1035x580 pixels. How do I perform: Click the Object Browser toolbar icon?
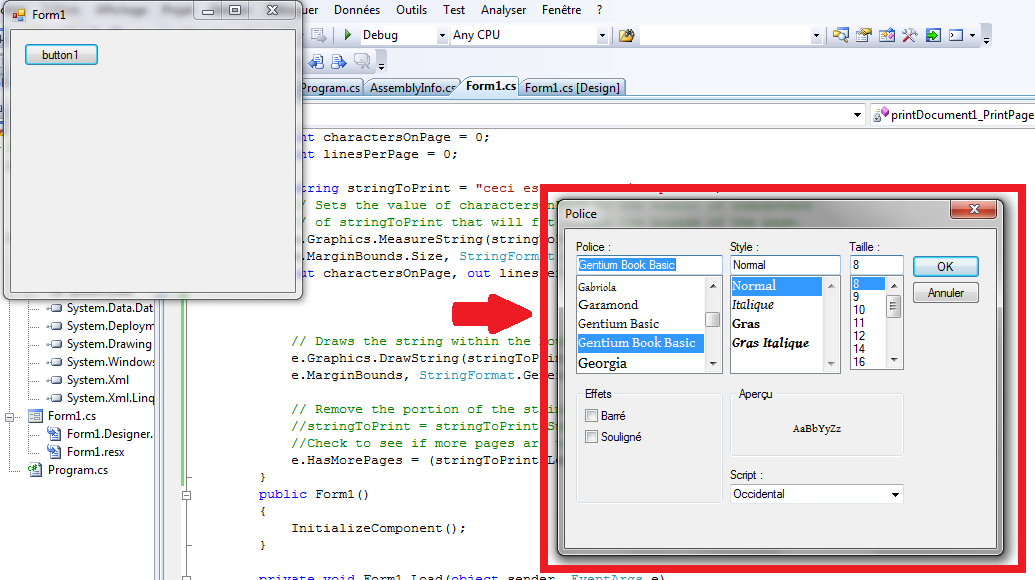[886, 35]
